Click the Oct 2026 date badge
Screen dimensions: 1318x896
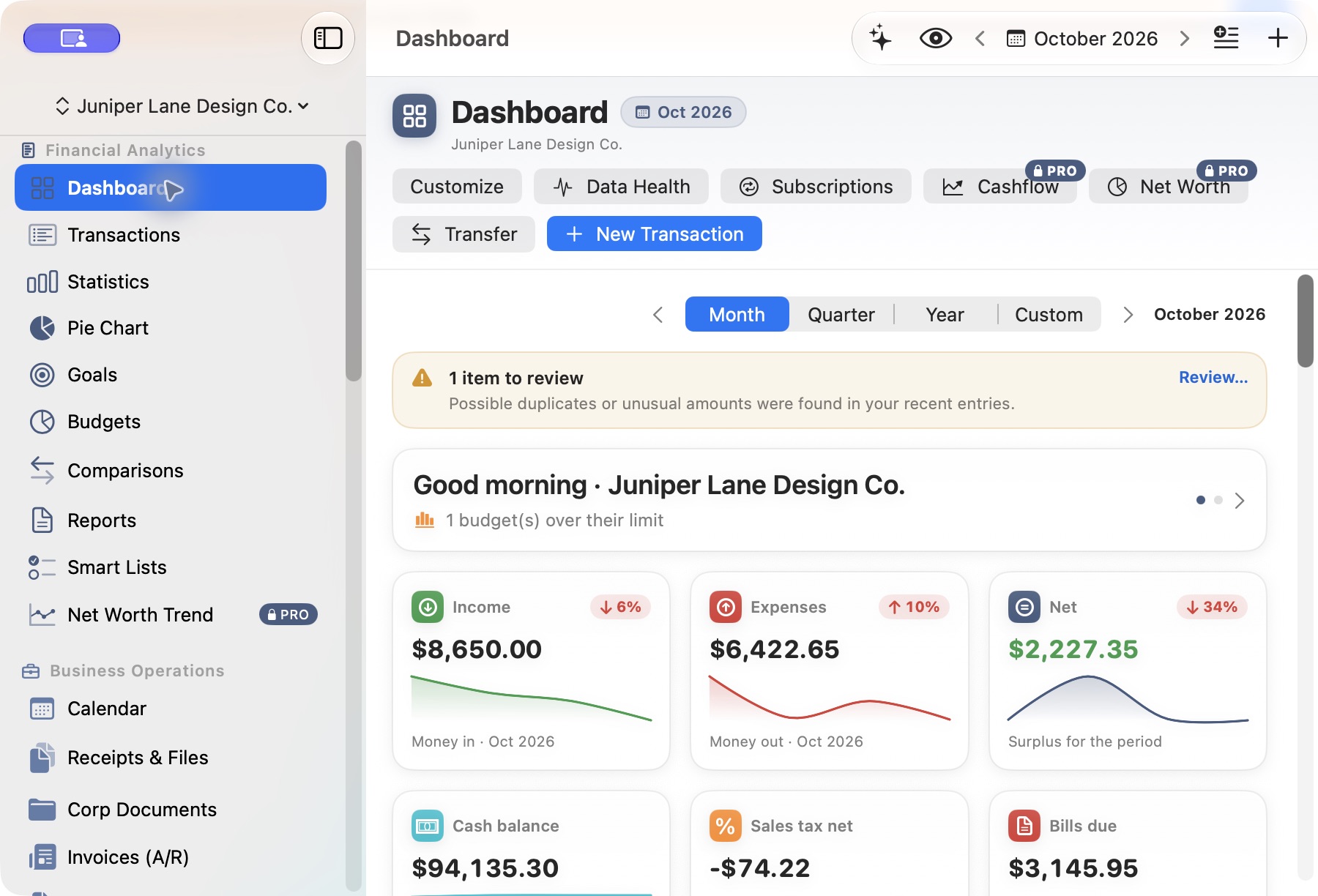coord(683,112)
